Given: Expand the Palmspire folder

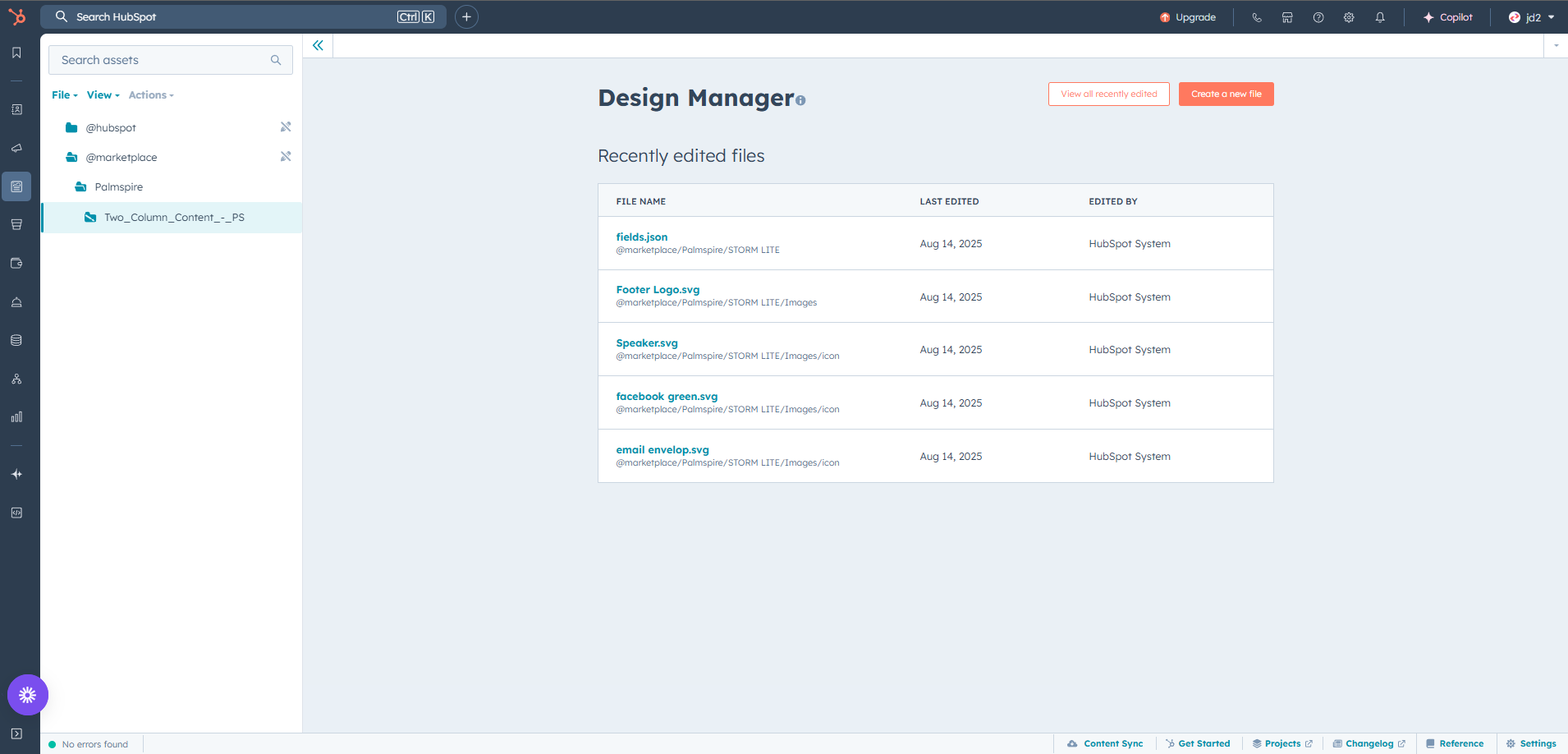Looking at the screenshot, I should [118, 187].
